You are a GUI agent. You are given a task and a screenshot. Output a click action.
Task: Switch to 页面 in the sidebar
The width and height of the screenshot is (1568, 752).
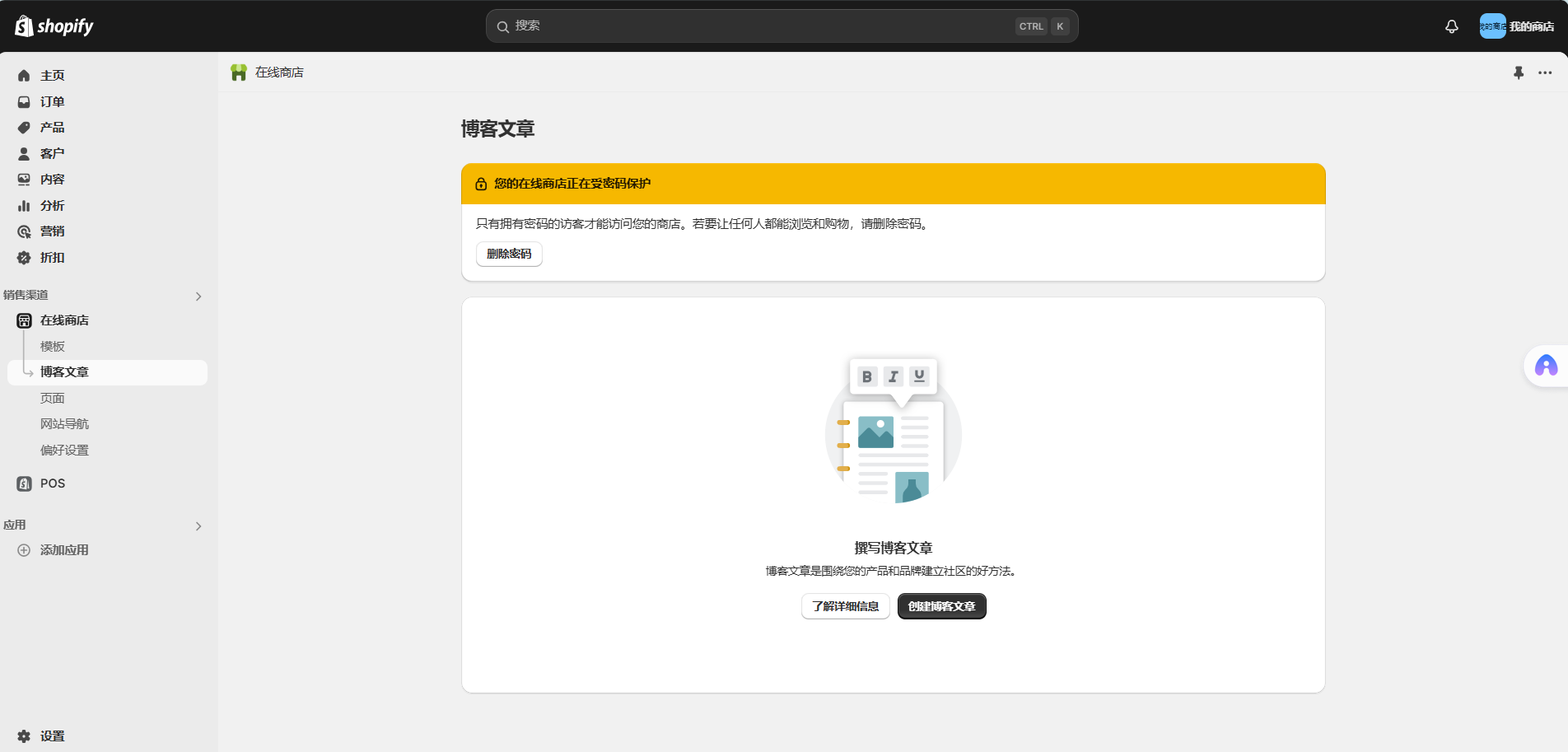(53, 397)
